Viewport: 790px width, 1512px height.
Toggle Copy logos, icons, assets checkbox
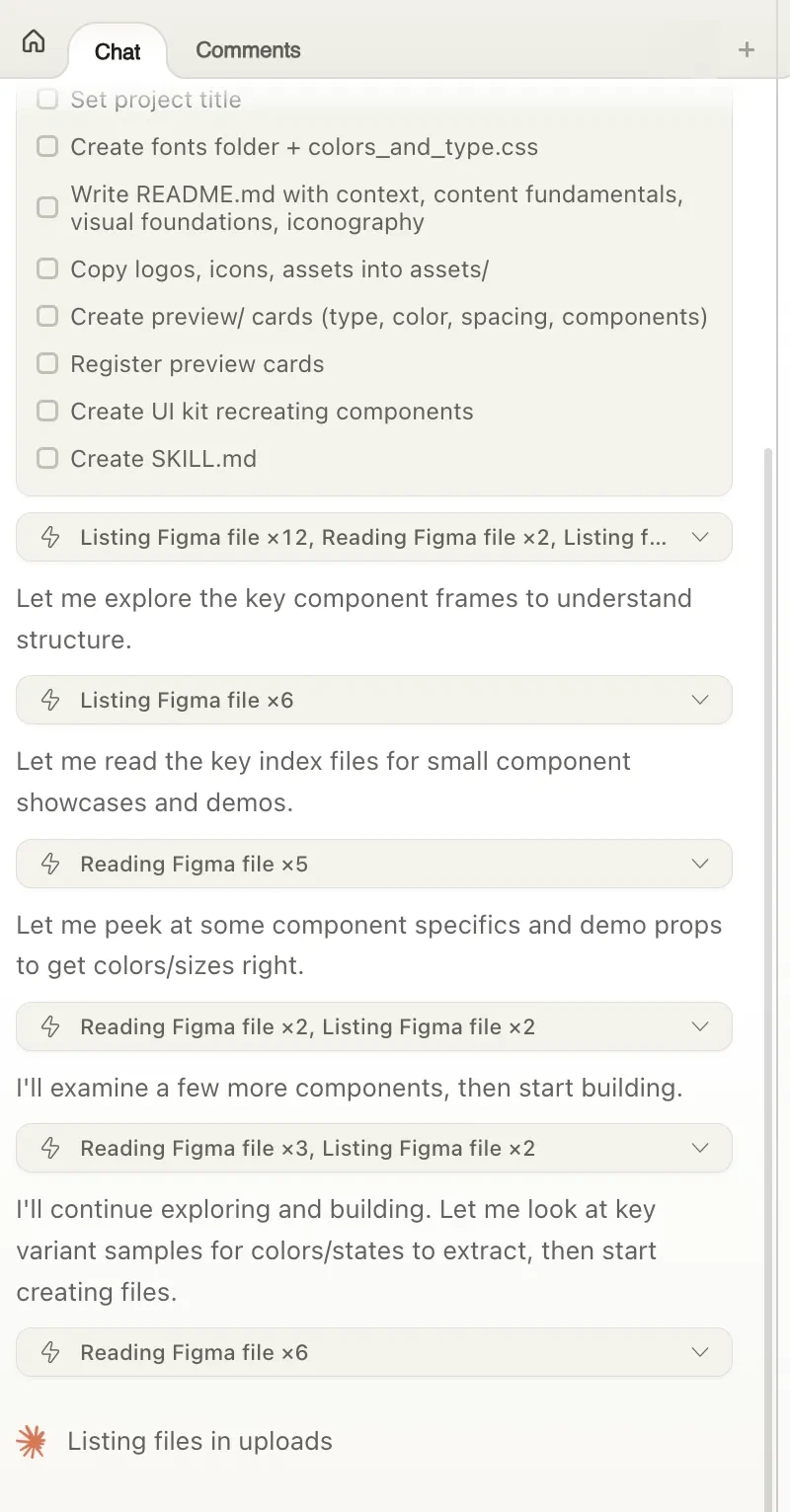(47, 268)
